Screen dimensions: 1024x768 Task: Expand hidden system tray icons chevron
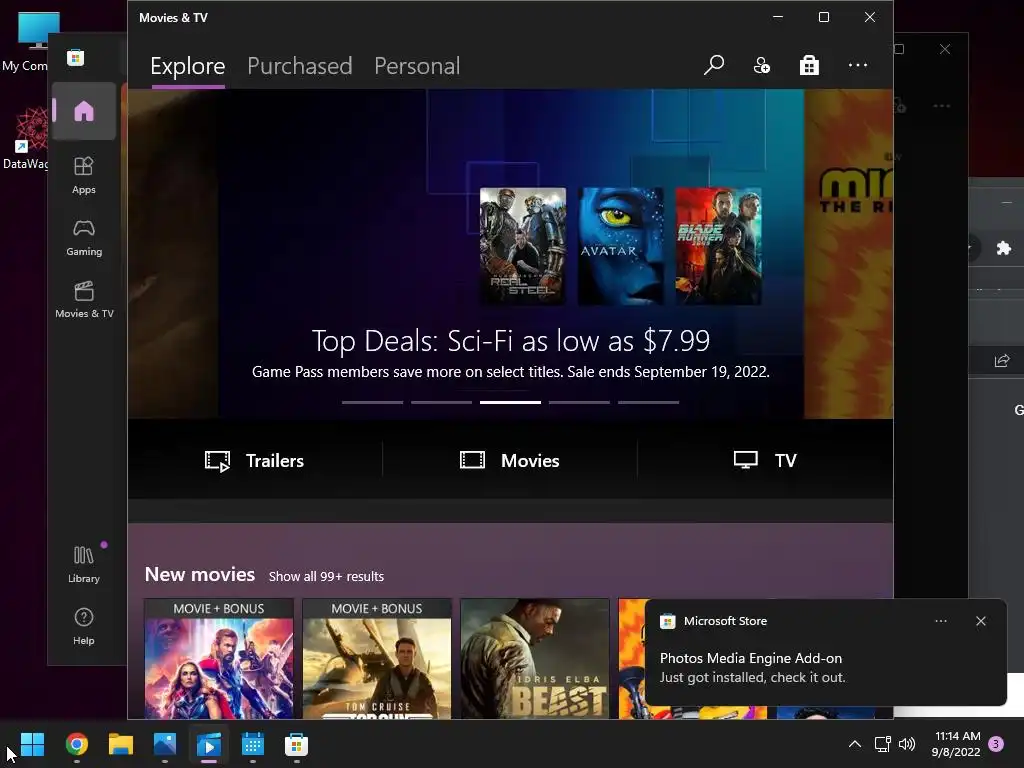click(854, 744)
